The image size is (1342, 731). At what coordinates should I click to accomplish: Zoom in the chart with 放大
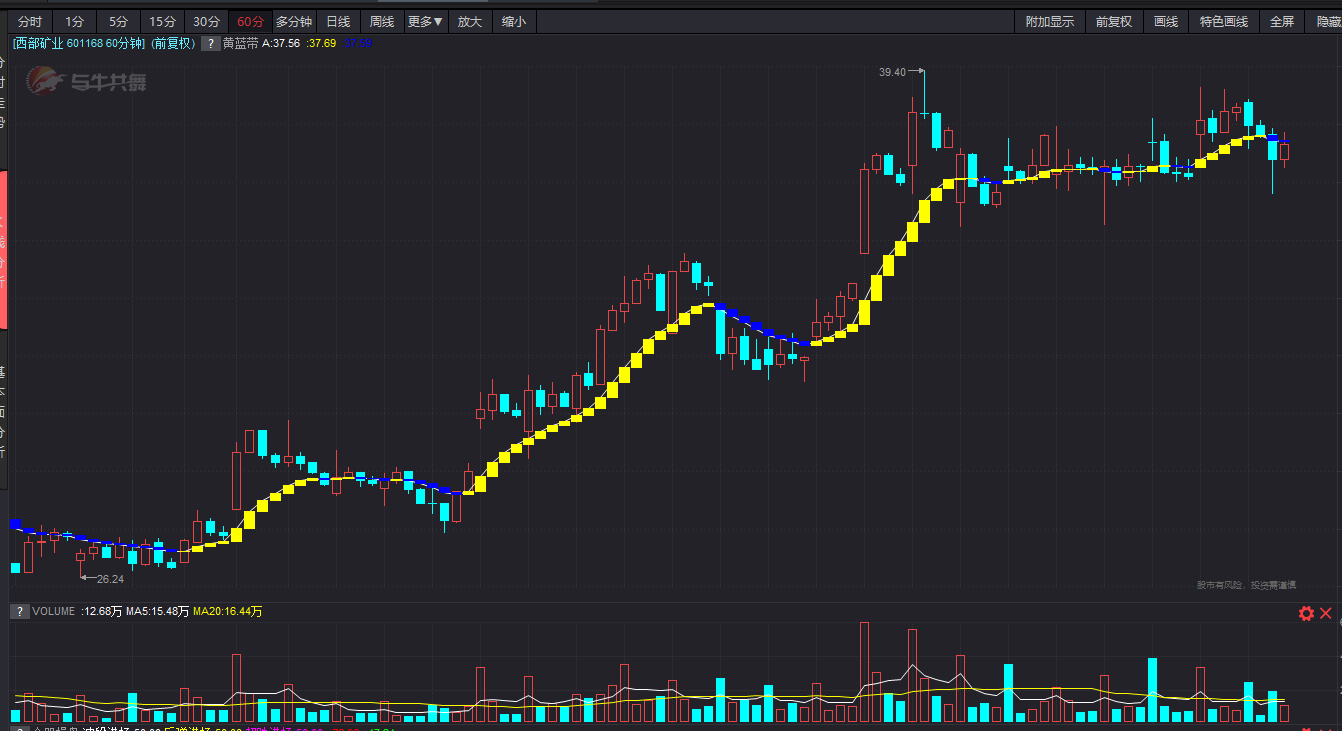pos(470,21)
